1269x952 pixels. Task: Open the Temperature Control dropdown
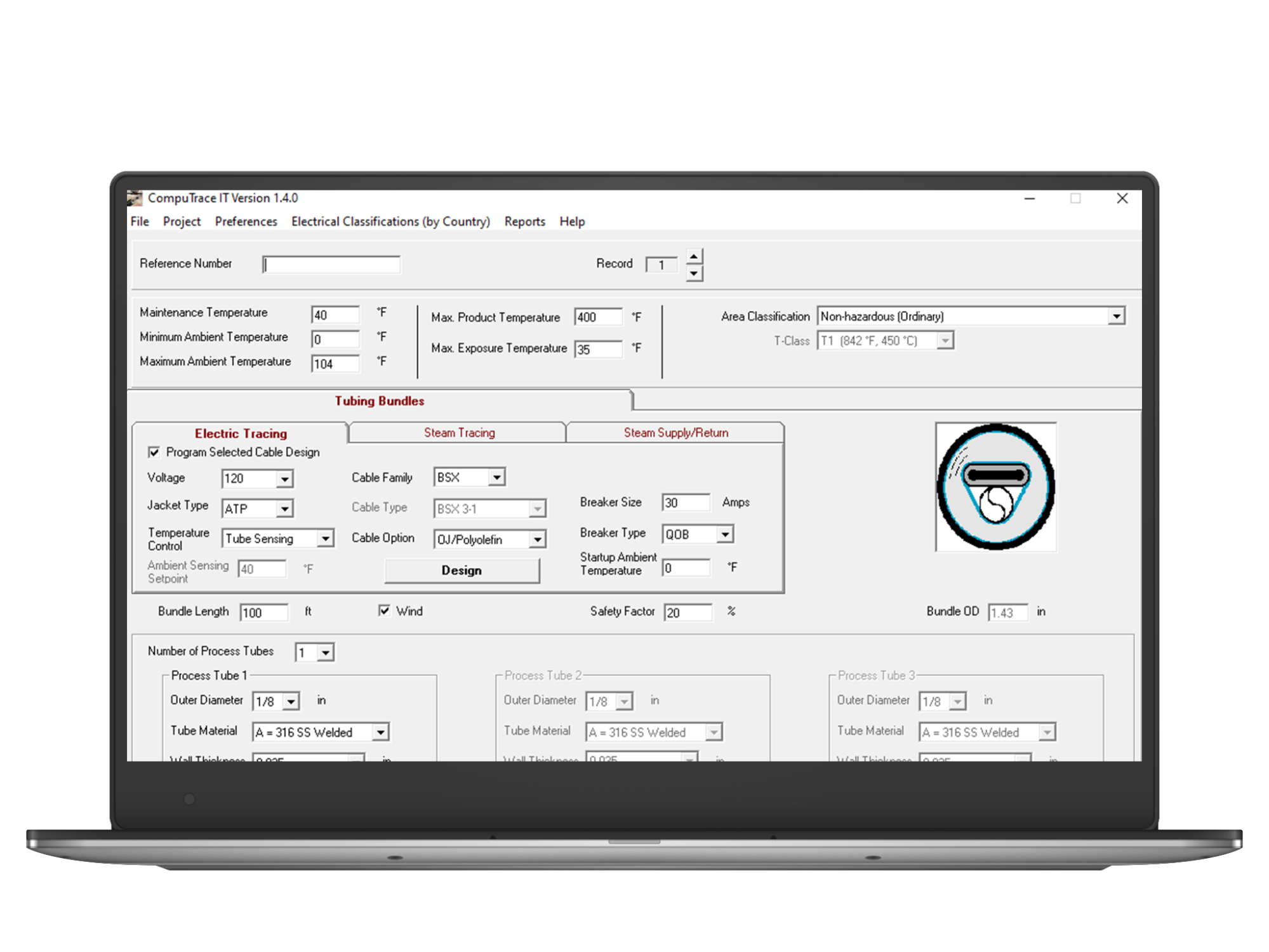pos(325,538)
